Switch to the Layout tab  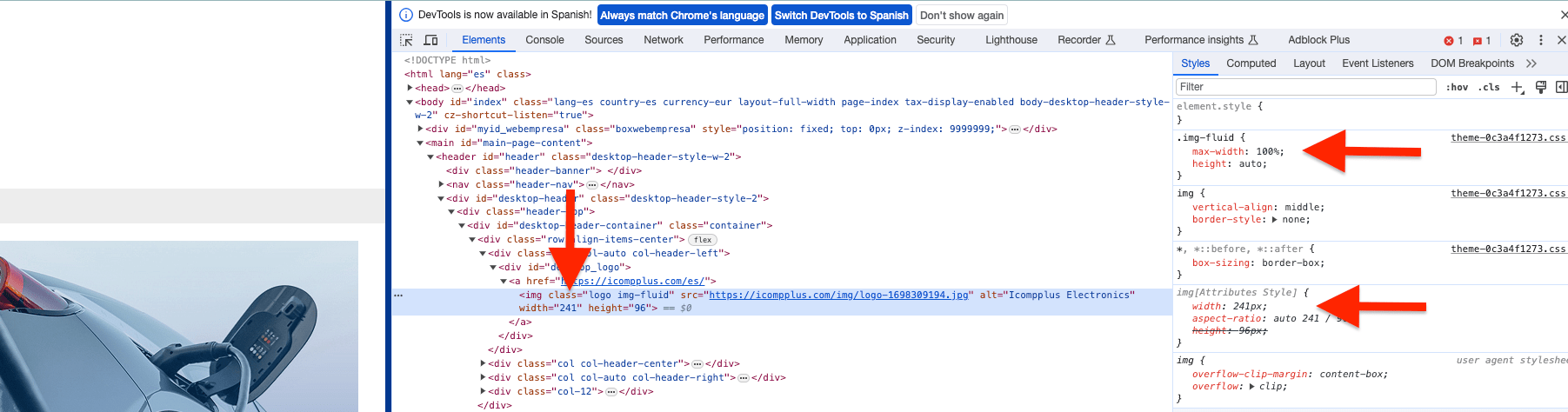[1309, 63]
